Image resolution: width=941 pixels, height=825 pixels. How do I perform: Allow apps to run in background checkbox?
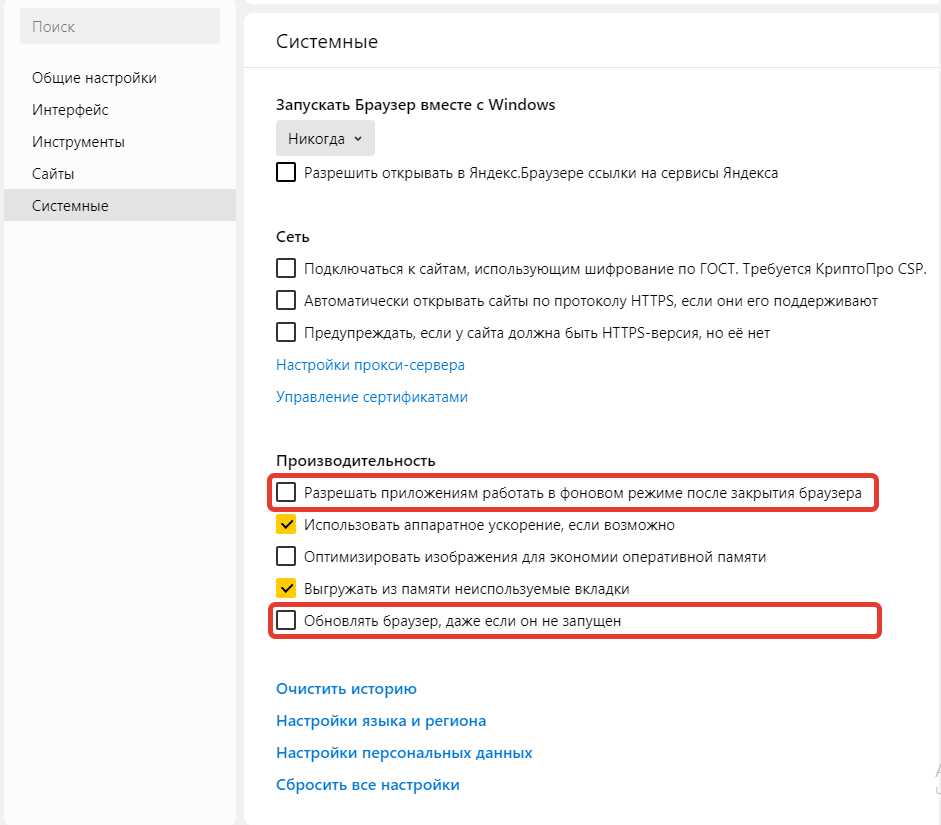[287, 492]
